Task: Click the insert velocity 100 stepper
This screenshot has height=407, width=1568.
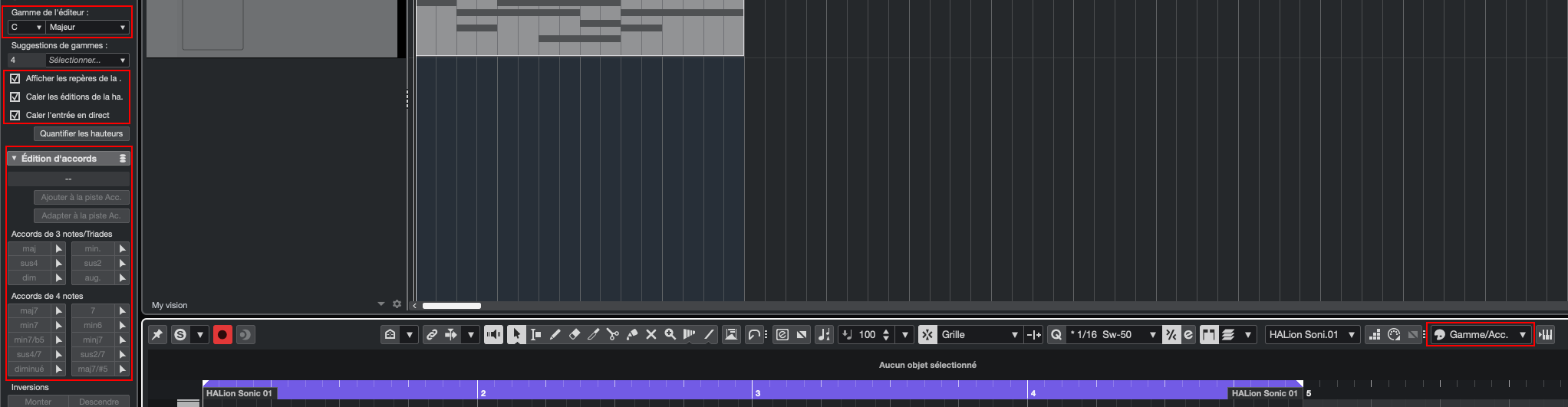Action: coord(886,334)
